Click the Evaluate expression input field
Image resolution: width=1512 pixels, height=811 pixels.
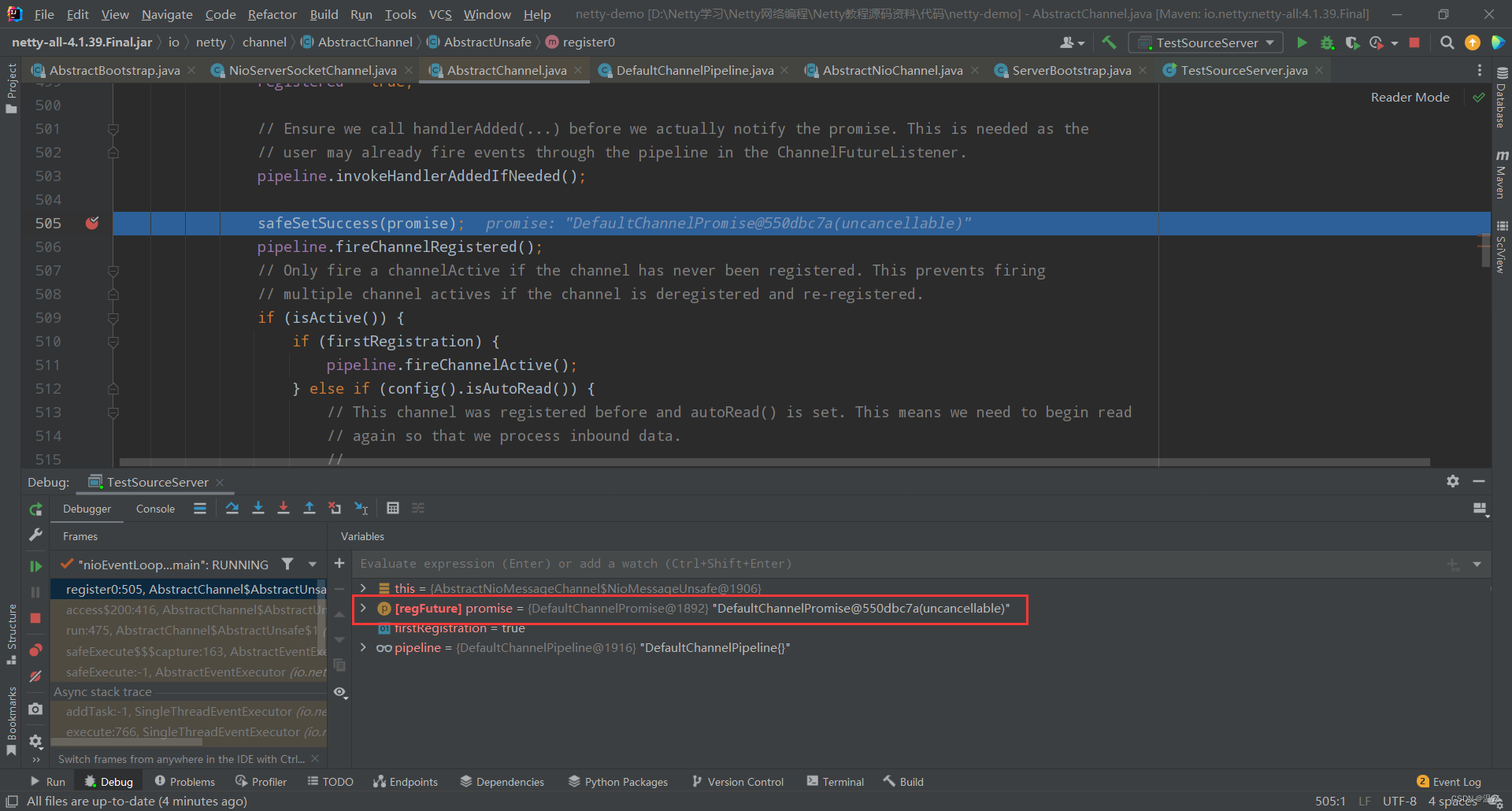coord(898,564)
